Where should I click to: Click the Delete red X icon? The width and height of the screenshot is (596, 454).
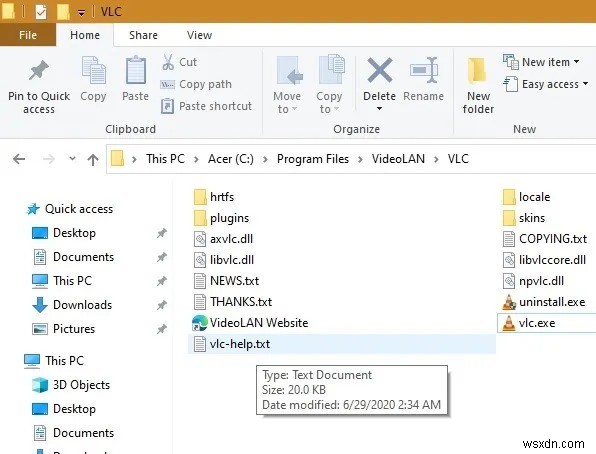(x=379, y=70)
